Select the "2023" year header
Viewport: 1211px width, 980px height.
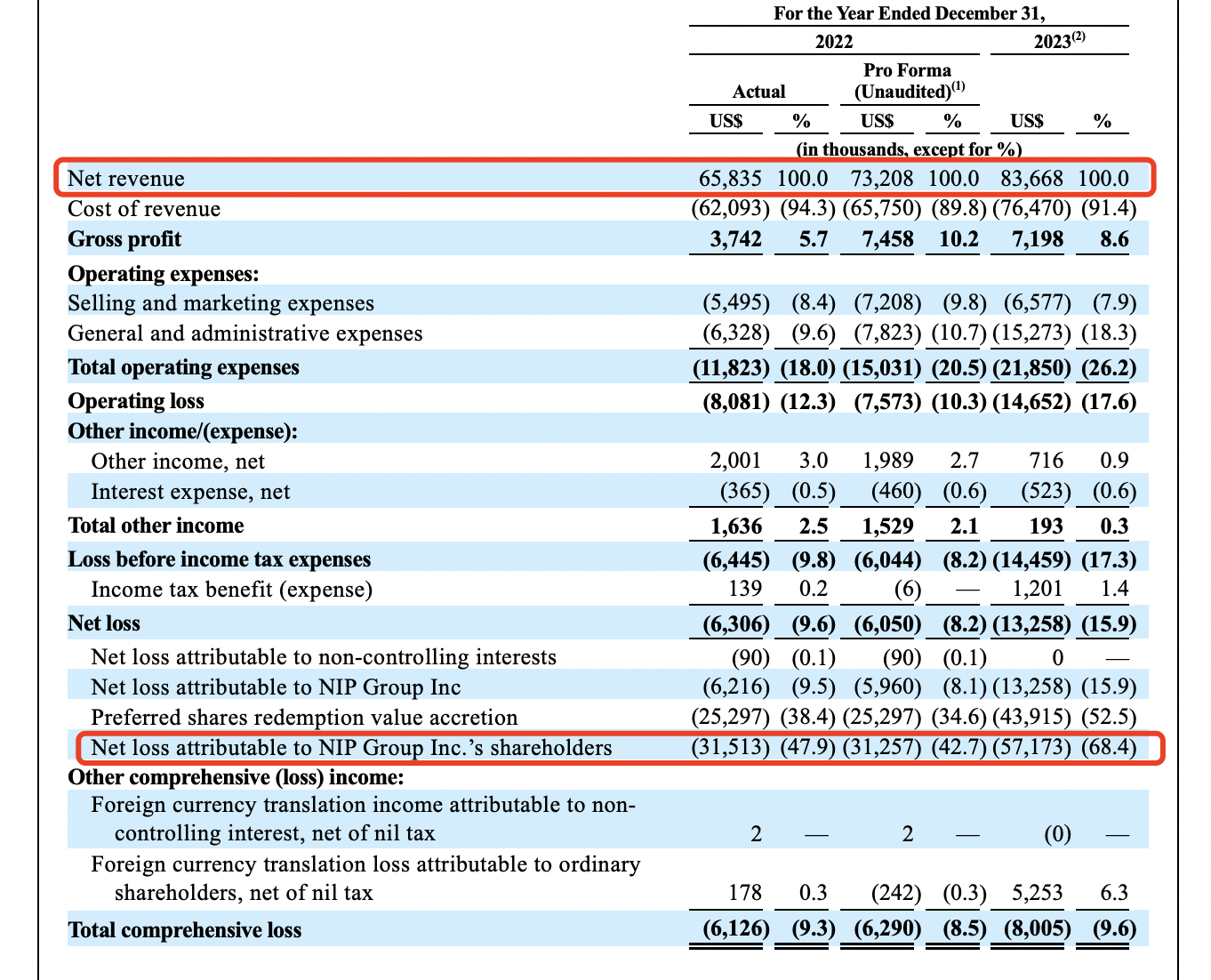pyautogui.click(x=1060, y=41)
